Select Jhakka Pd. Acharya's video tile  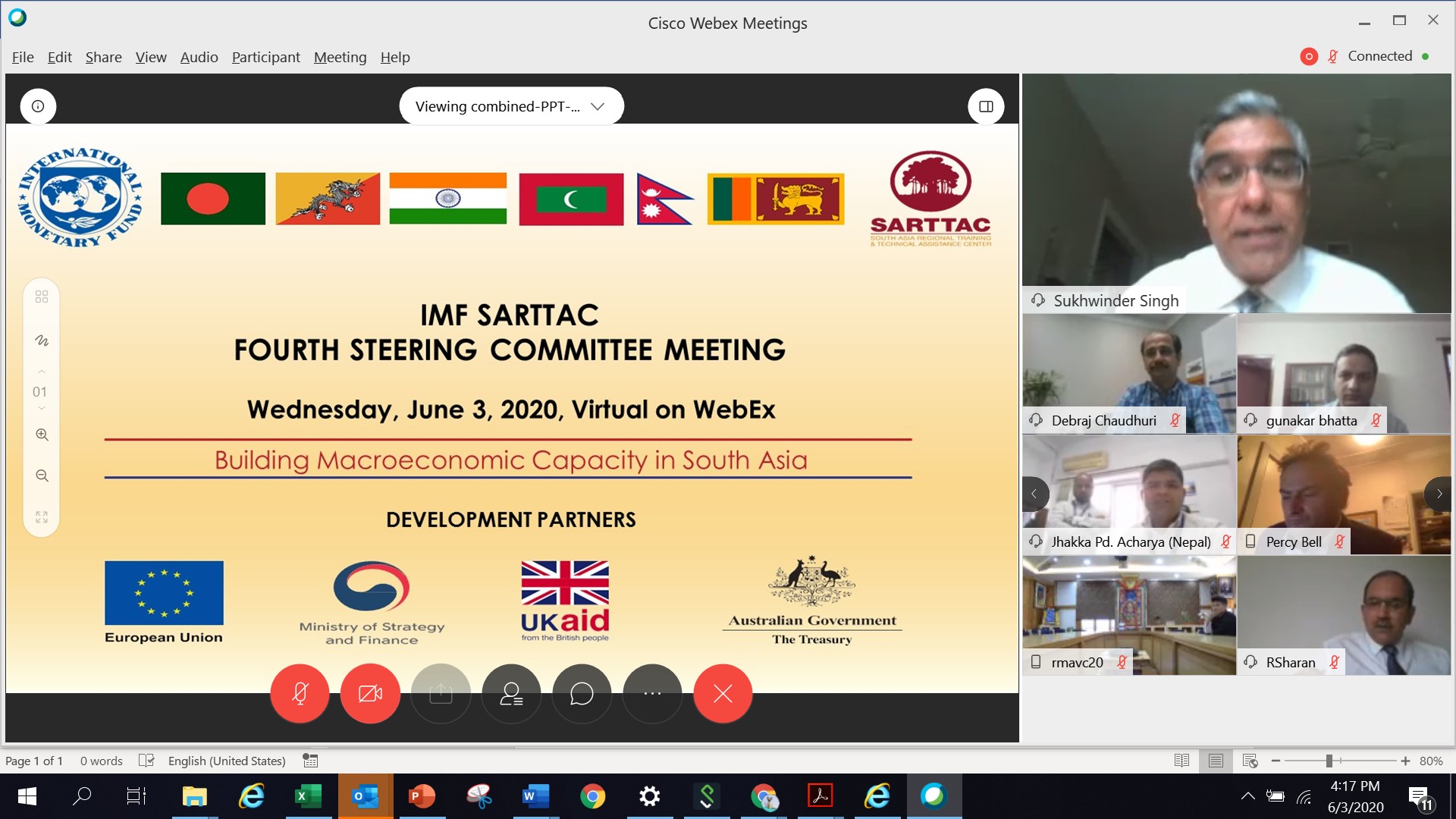tap(1129, 494)
